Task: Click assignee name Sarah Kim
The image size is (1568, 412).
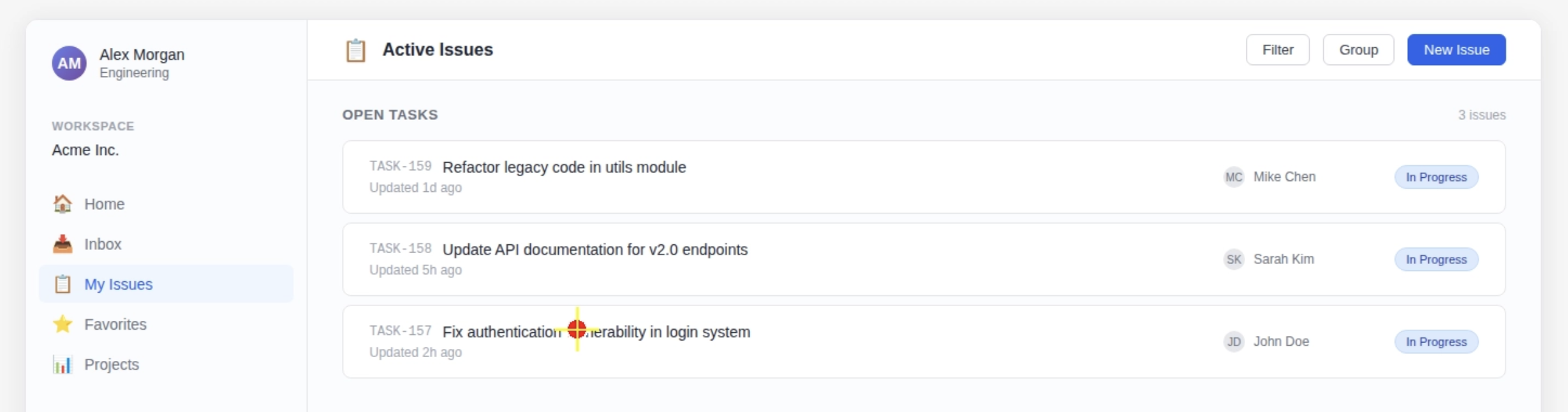Action: pyautogui.click(x=1283, y=260)
